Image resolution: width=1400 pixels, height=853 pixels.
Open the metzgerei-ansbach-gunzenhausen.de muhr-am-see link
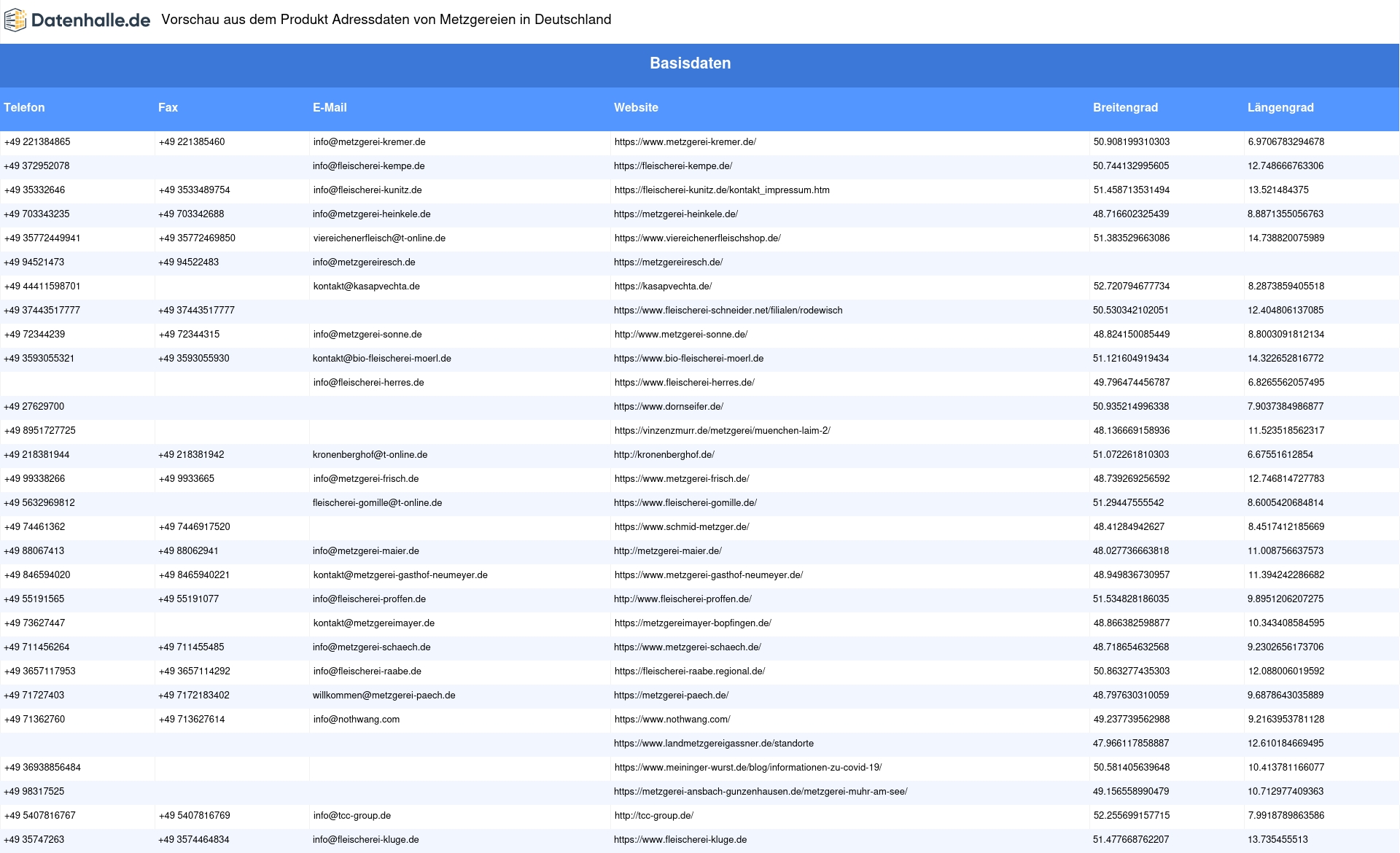click(761, 792)
